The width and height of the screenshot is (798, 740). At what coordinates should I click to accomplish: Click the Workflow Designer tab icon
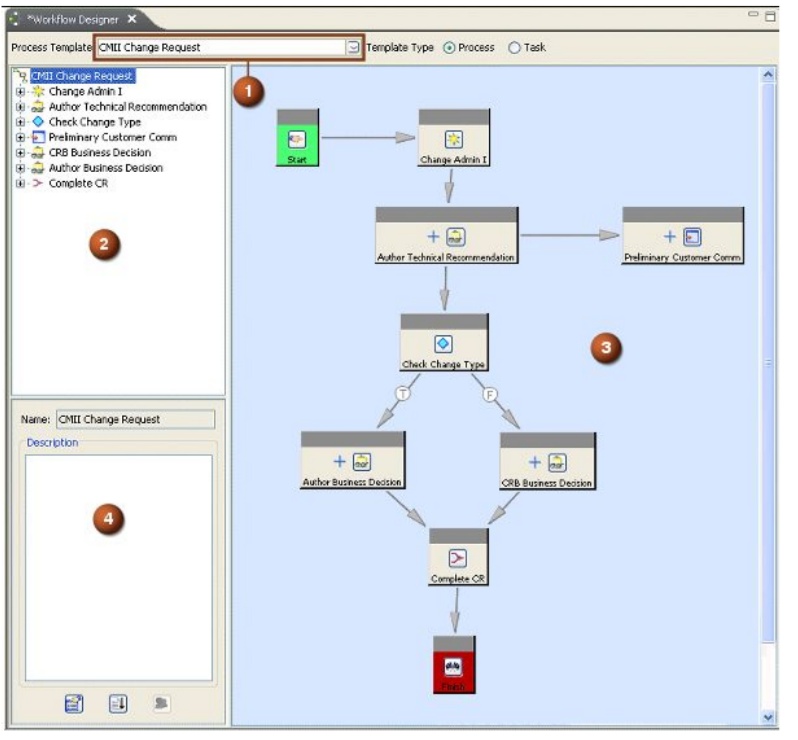pos(15,19)
